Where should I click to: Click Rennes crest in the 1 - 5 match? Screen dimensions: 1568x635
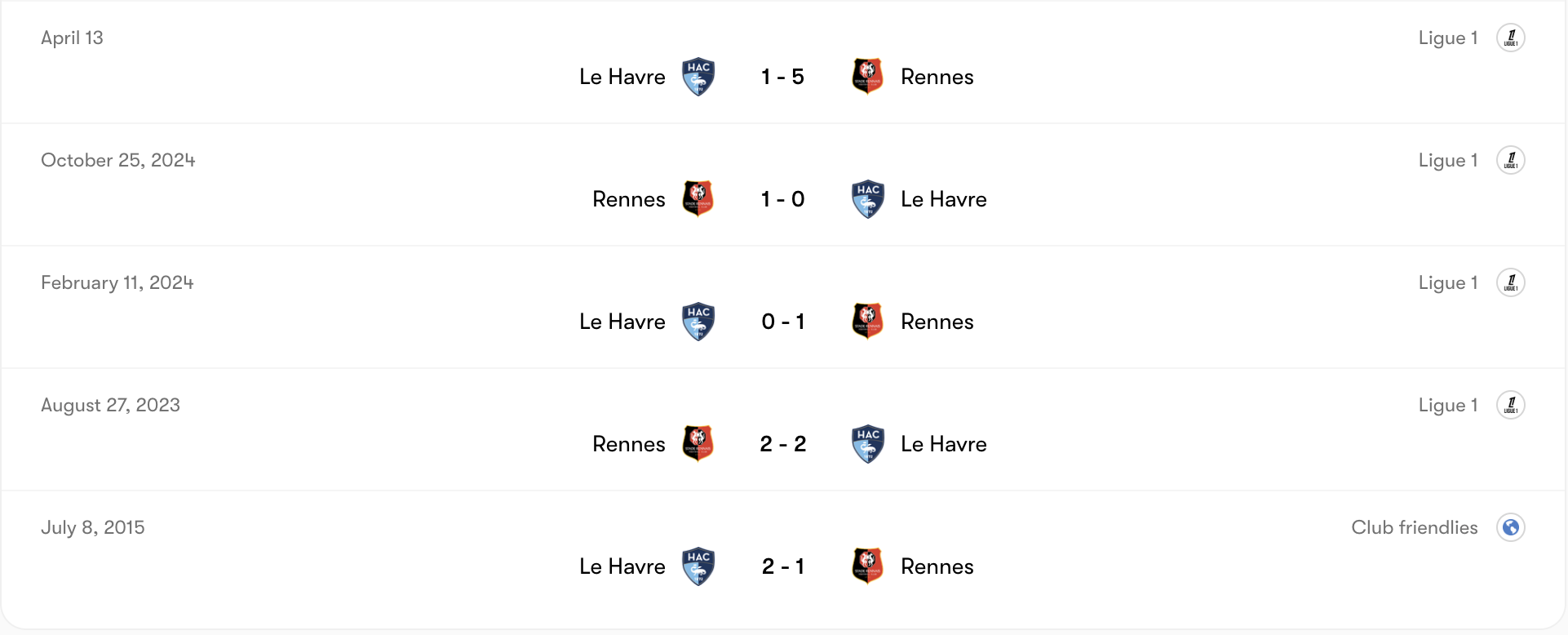point(867,77)
